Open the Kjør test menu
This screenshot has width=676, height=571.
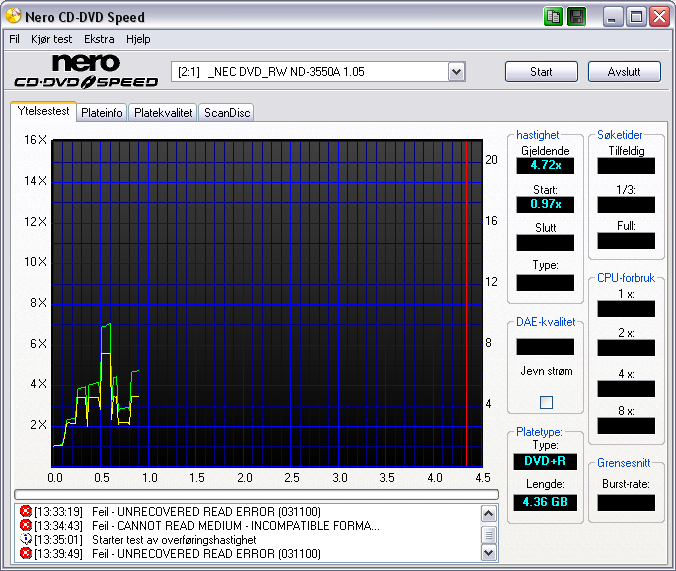pyautogui.click(x=54, y=39)
